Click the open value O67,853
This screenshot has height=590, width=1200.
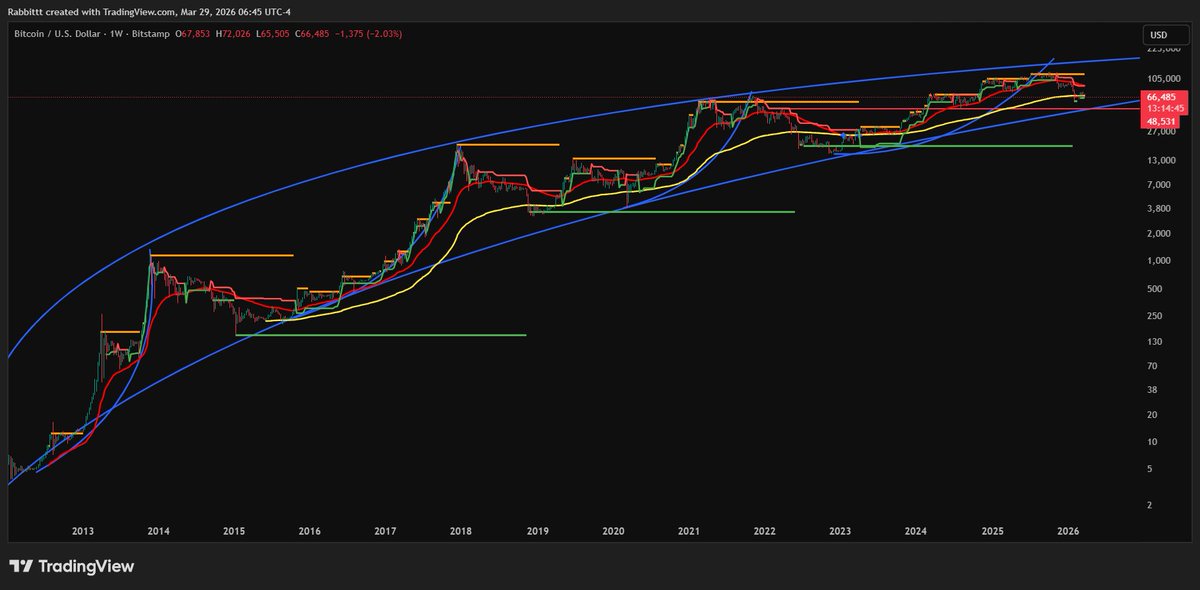tap(195, 34)
